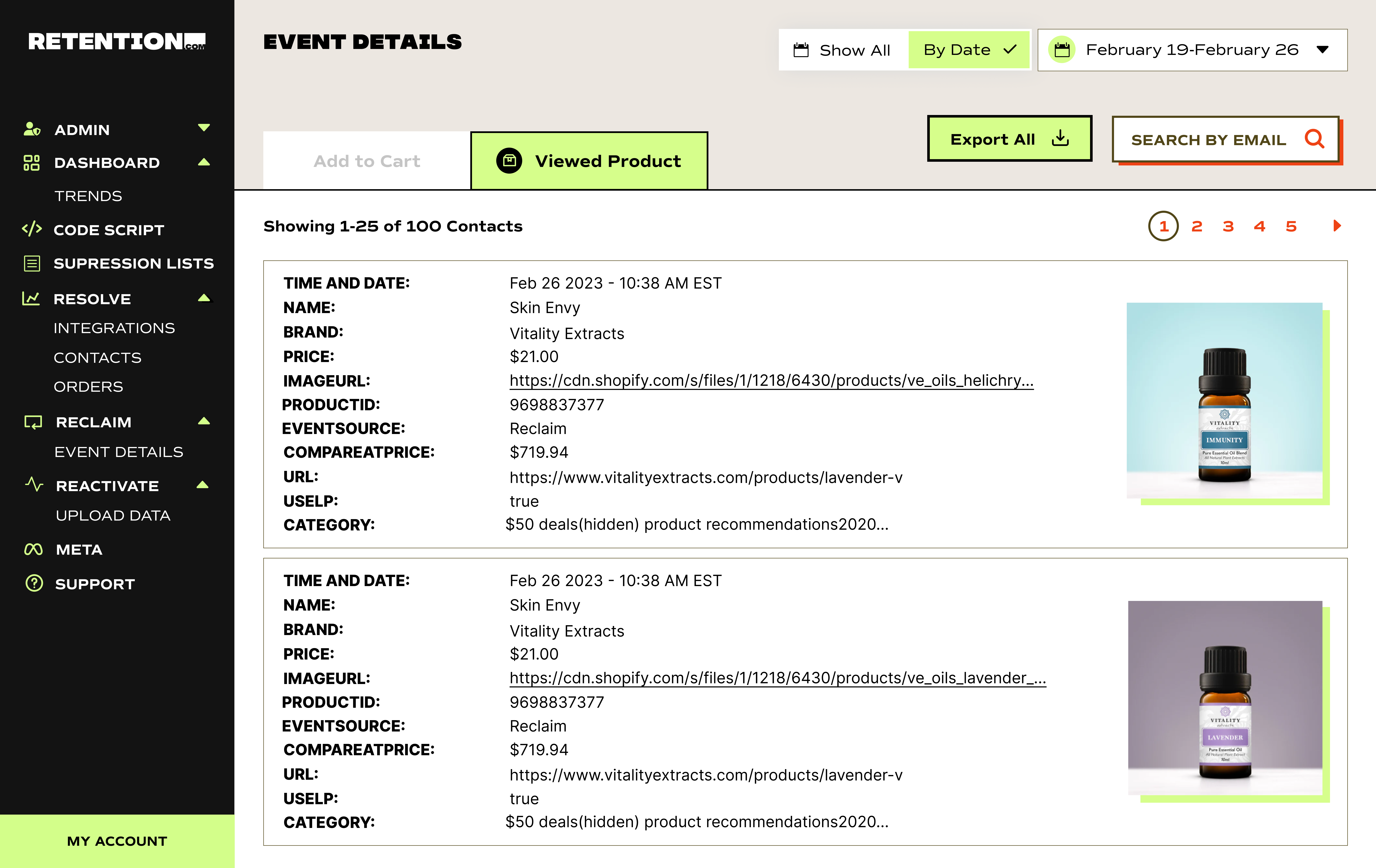Open the Supression Lists menu item
The height and width of the screenshot is (868, 1376).
[x=134, y=263]
